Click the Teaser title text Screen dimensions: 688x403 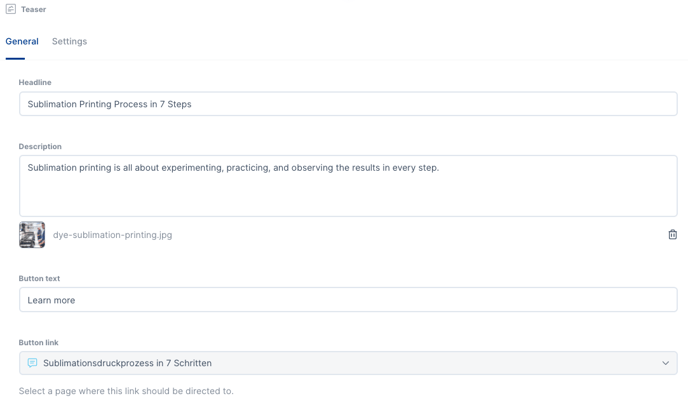pos(34,10)
